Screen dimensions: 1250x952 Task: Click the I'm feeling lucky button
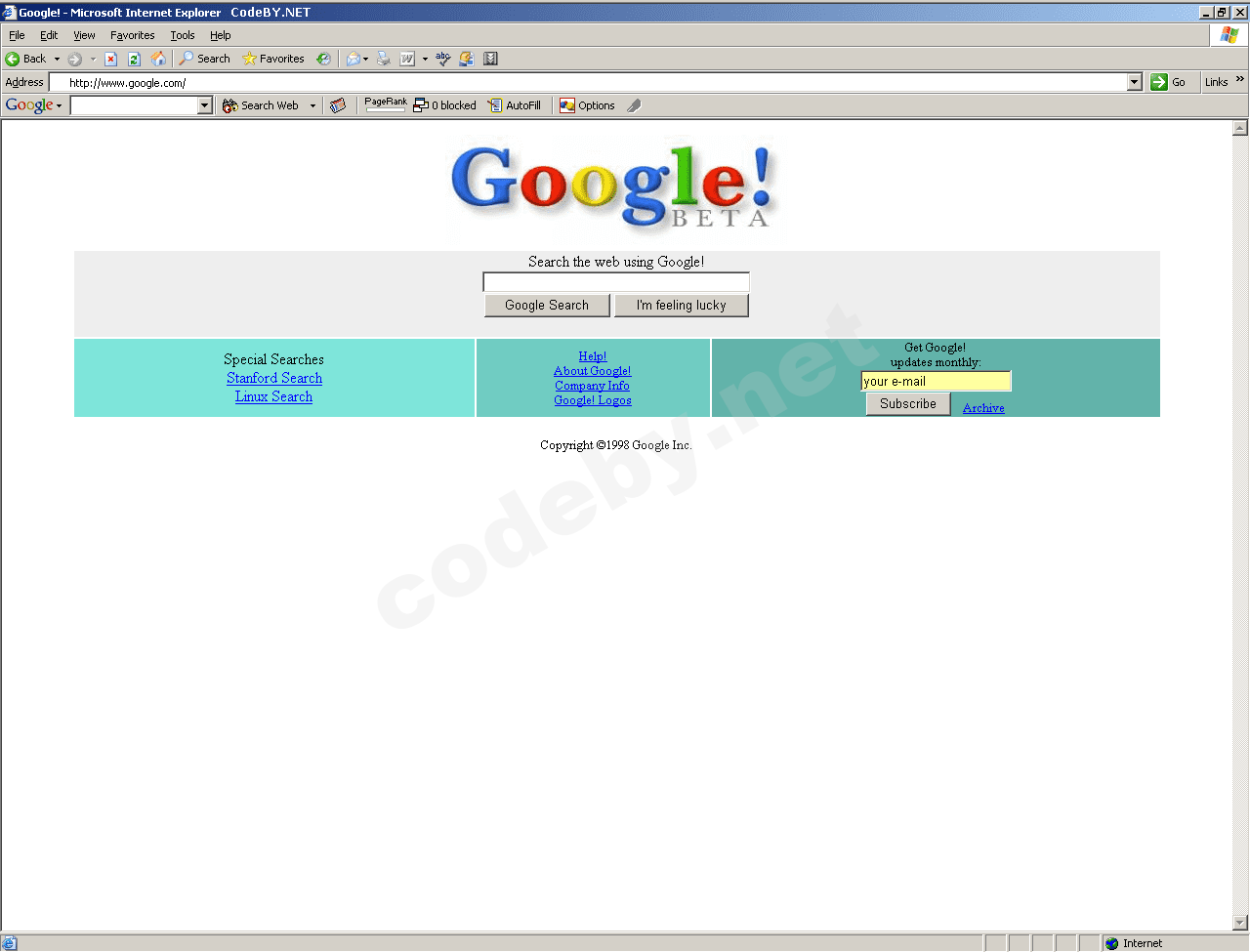682,306
